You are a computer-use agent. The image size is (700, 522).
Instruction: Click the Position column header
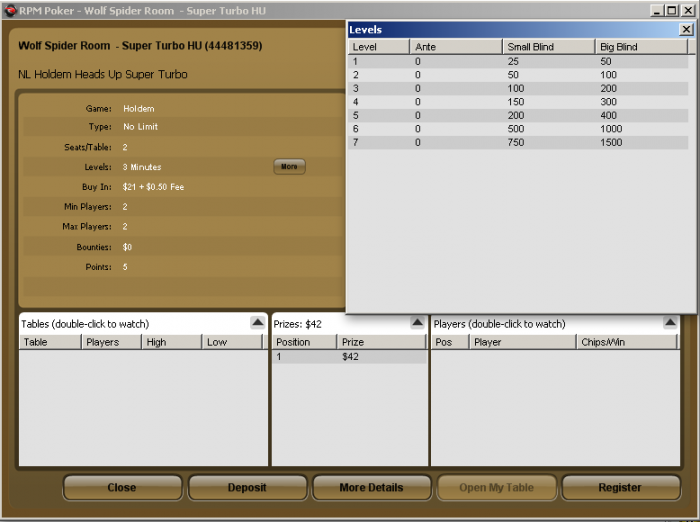[304, 342]
